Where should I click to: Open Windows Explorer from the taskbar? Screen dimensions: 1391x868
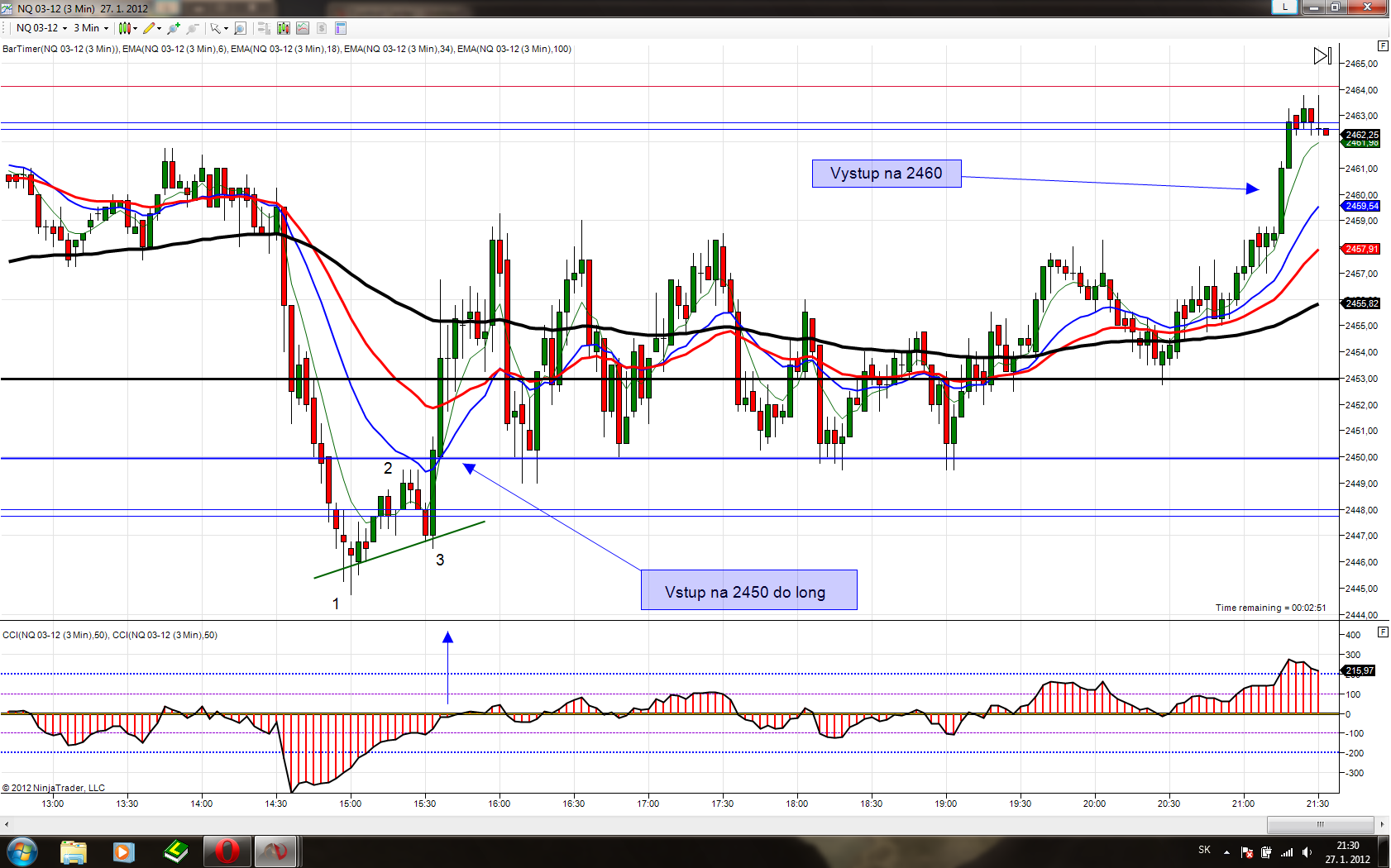click(x=74, y=851)
